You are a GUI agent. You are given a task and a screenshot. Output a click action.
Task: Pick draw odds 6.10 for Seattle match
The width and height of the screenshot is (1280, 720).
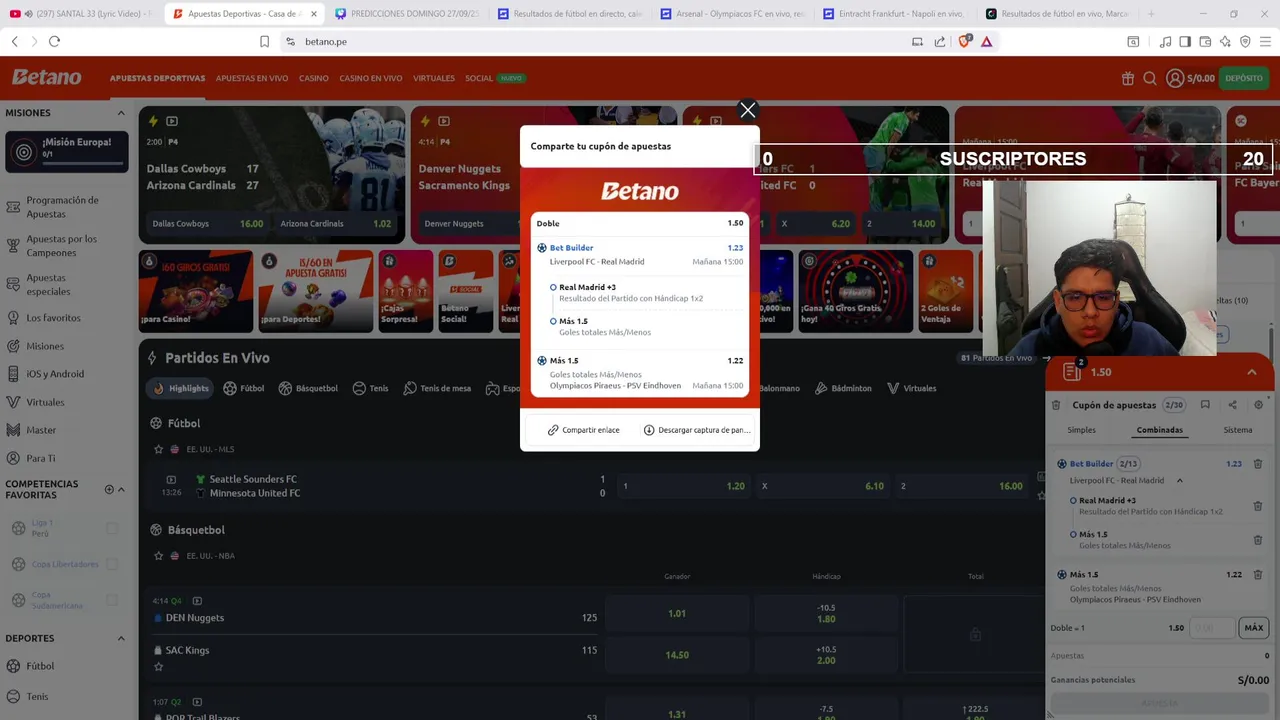point(822,486)
